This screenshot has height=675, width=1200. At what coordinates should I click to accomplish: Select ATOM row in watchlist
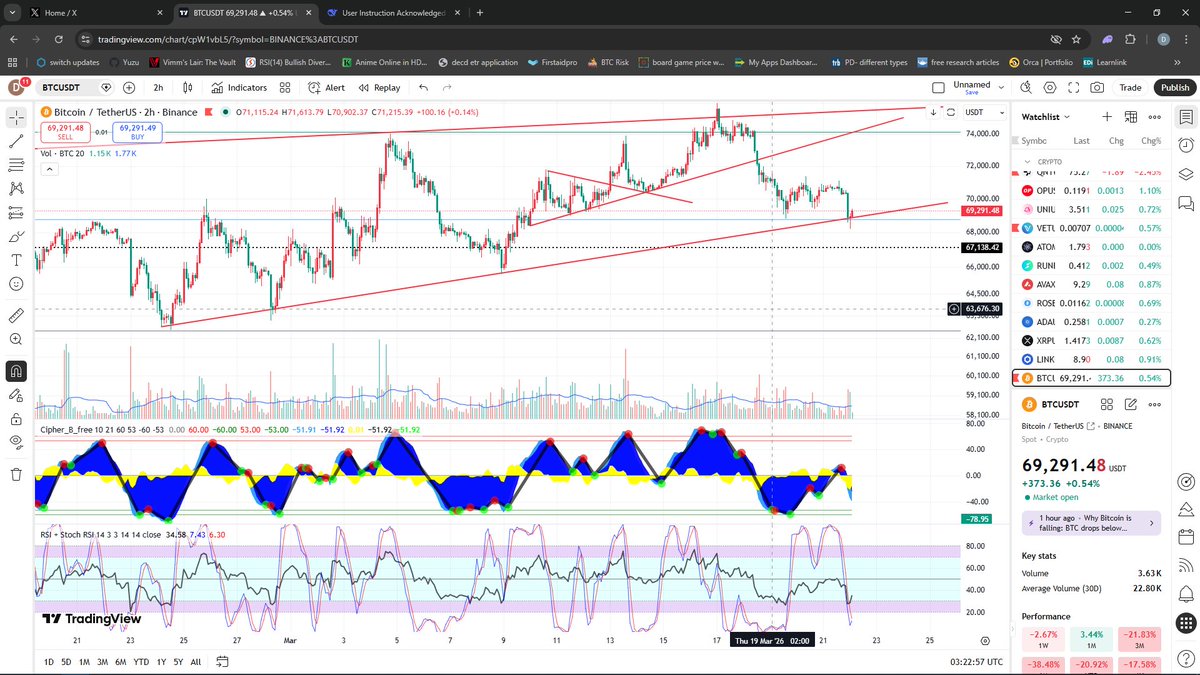click(1090, 247)
